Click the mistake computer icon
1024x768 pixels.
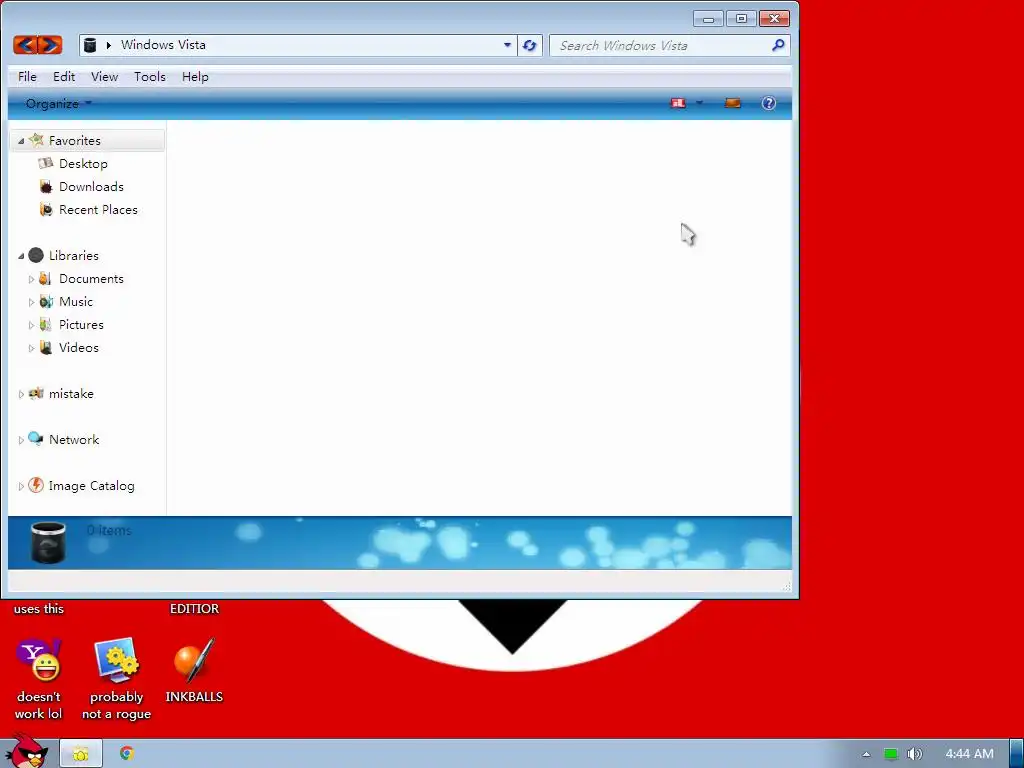(36, 393)
